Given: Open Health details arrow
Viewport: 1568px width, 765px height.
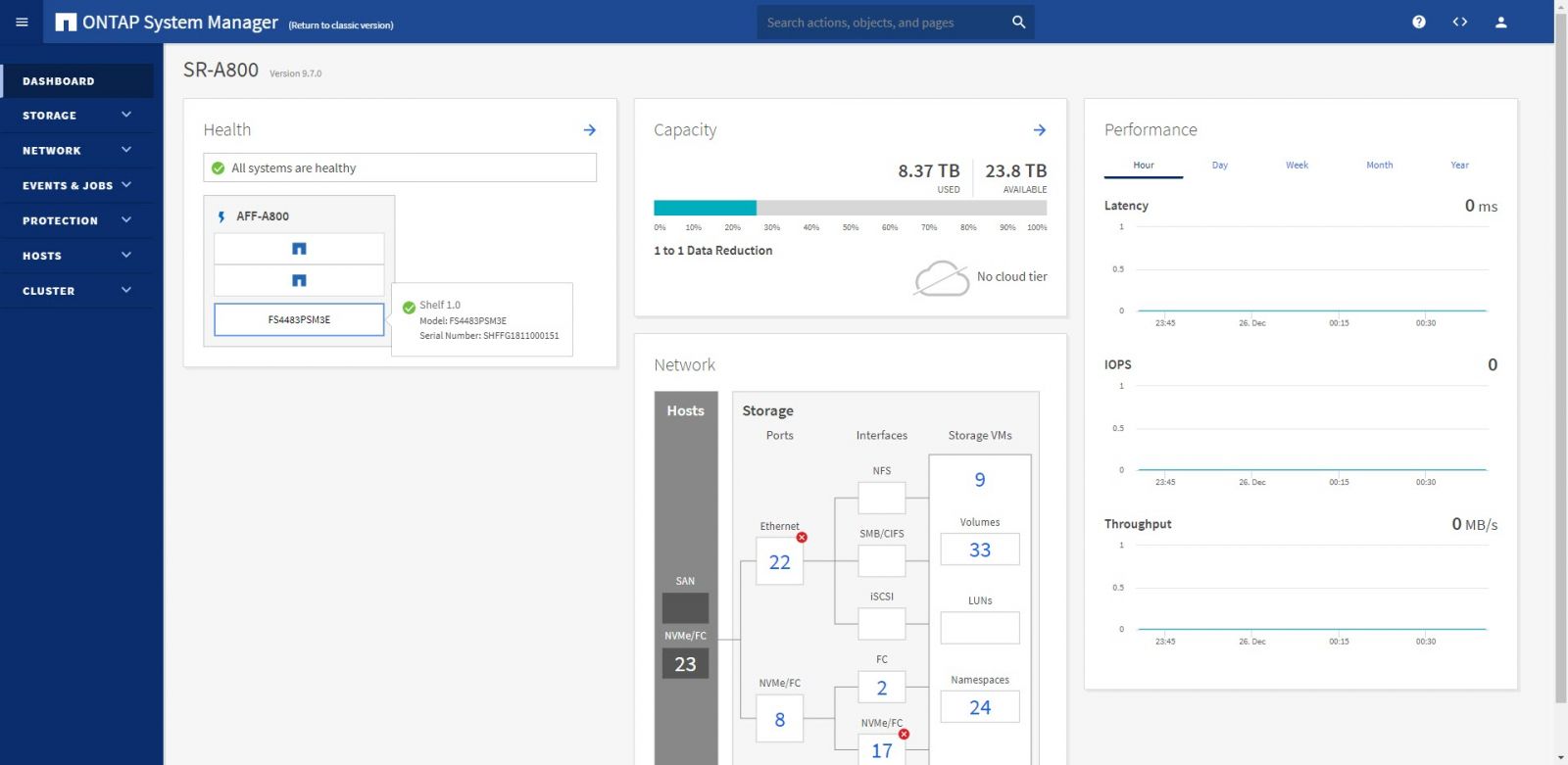Looking at the screenshot, I should [x=589, y=129].
